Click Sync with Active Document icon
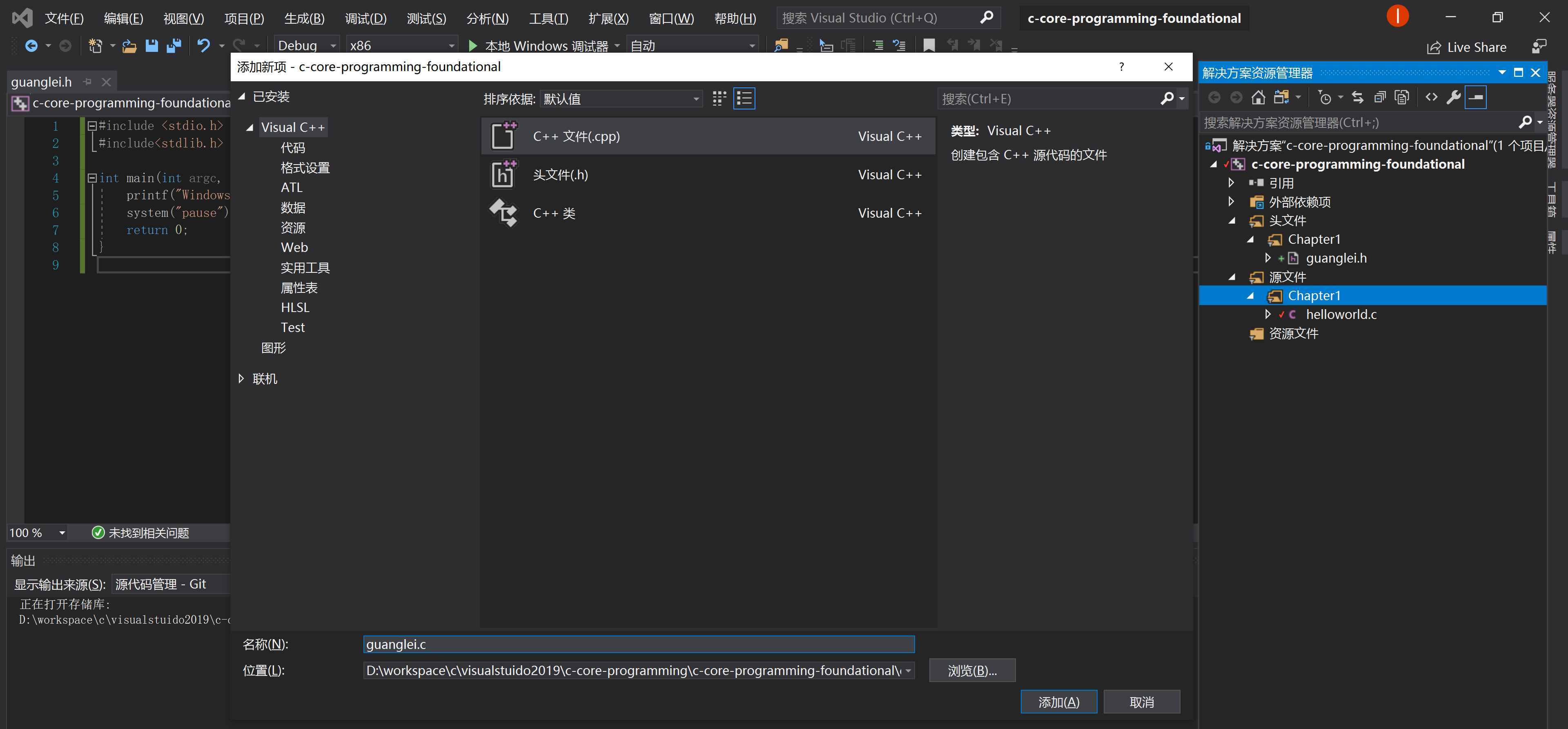The image size is (1568, 729). click(1357, 98)
